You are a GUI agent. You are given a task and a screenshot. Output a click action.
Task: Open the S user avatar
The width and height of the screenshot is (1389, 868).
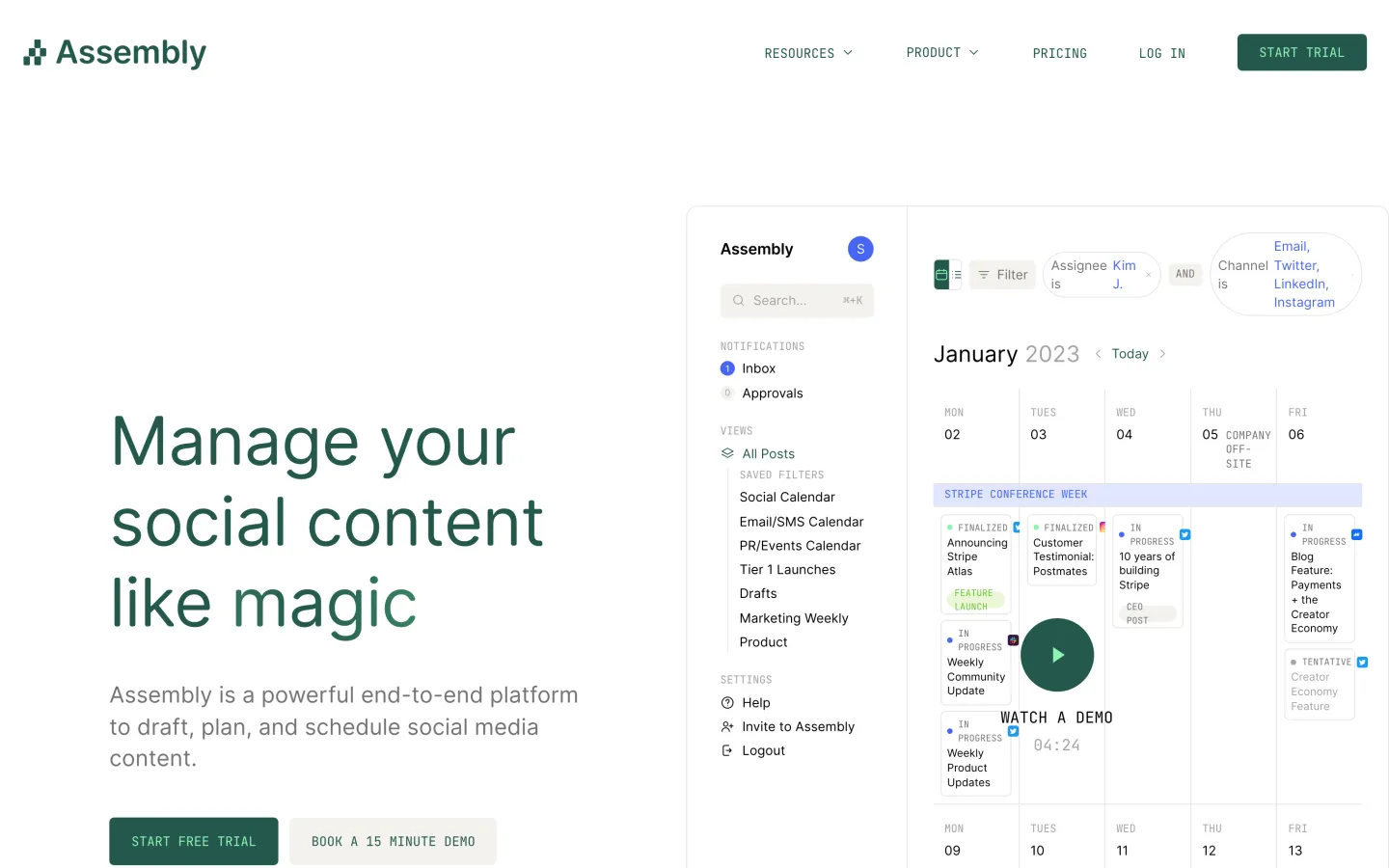[860, 249]
